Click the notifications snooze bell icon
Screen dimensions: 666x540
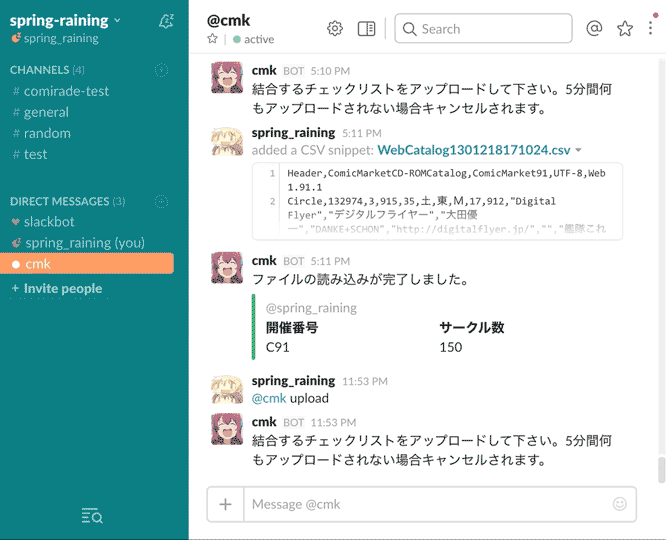tap(166, 21)
